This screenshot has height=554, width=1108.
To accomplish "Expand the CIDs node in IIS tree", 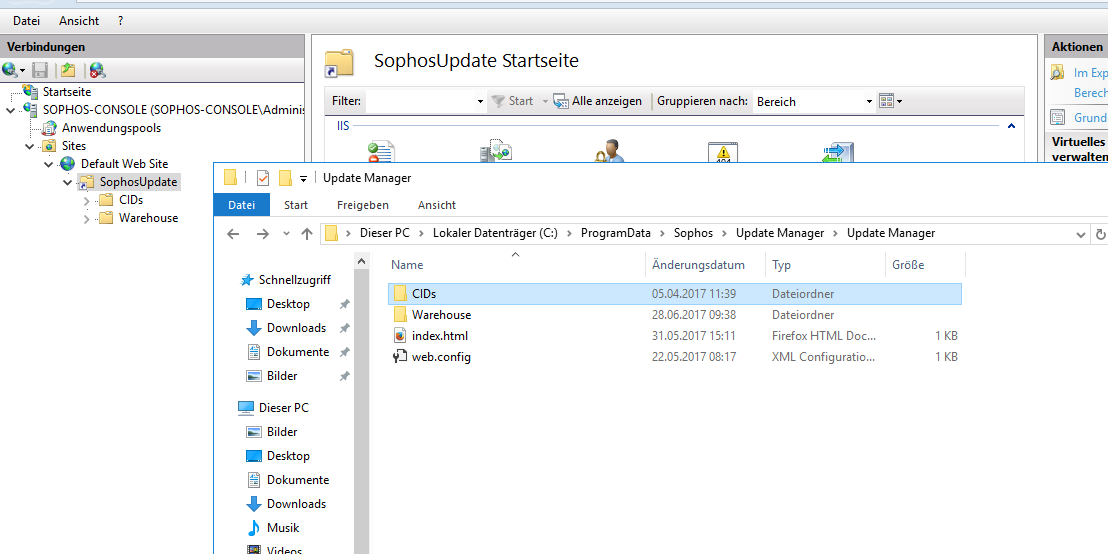I will [86, 201].
